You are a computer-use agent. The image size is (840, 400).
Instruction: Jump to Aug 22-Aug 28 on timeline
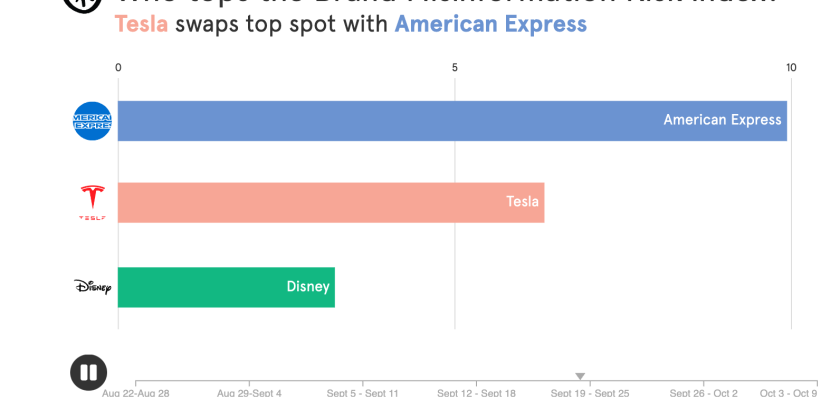coord(136,393)
